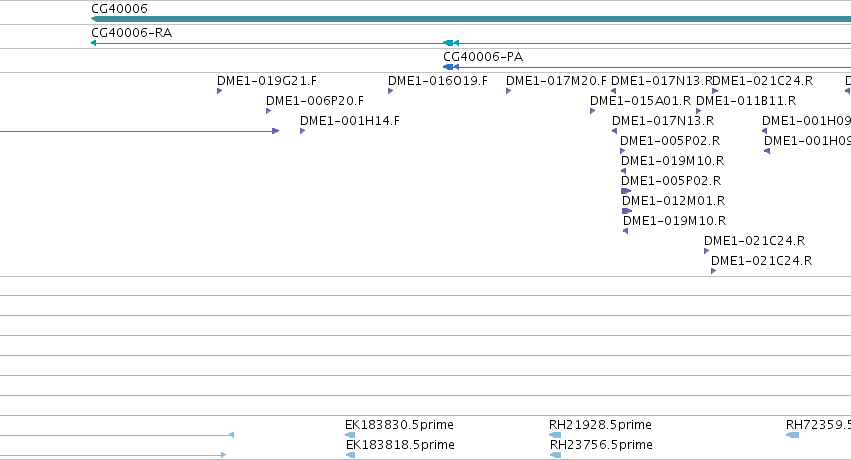
Task: Click the blue glyph under EK183818.5prime
Action: tap(351, 455)
